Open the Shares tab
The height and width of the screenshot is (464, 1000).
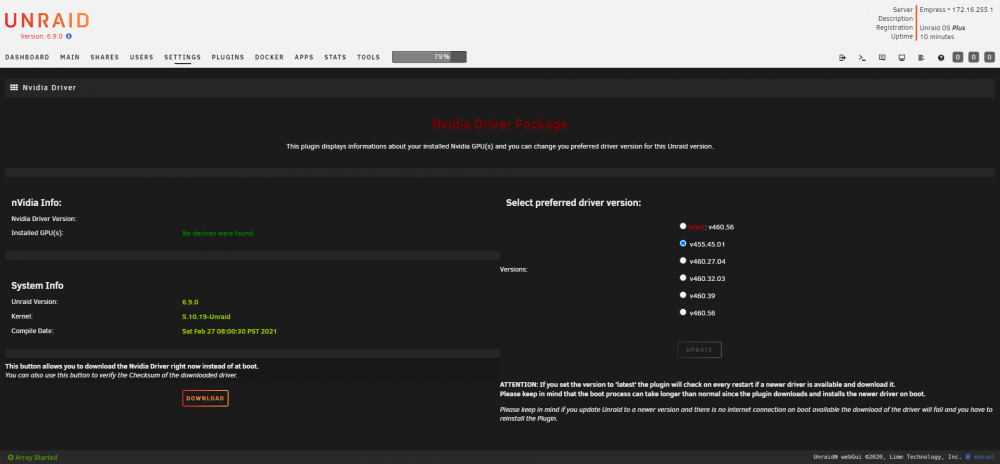[105, 57]
